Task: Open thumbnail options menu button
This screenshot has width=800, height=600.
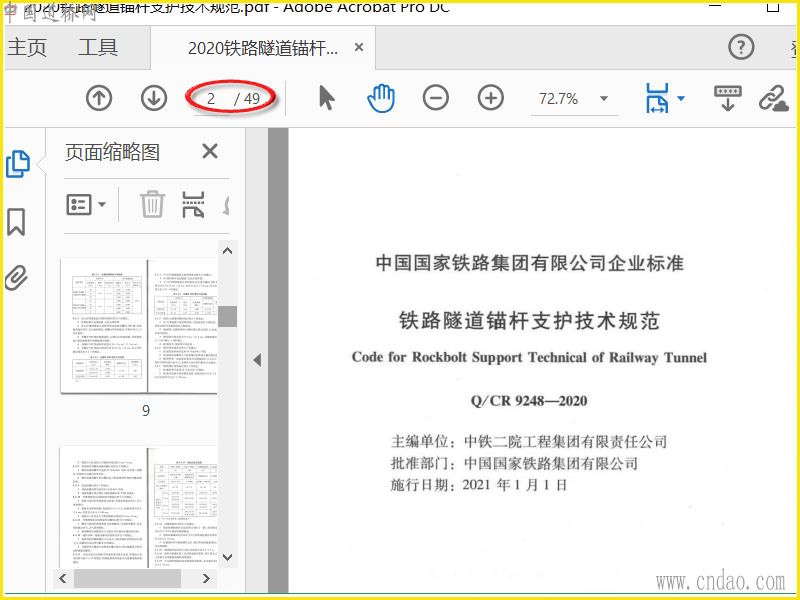Action: pyautogui.click(x=86, y=205)
